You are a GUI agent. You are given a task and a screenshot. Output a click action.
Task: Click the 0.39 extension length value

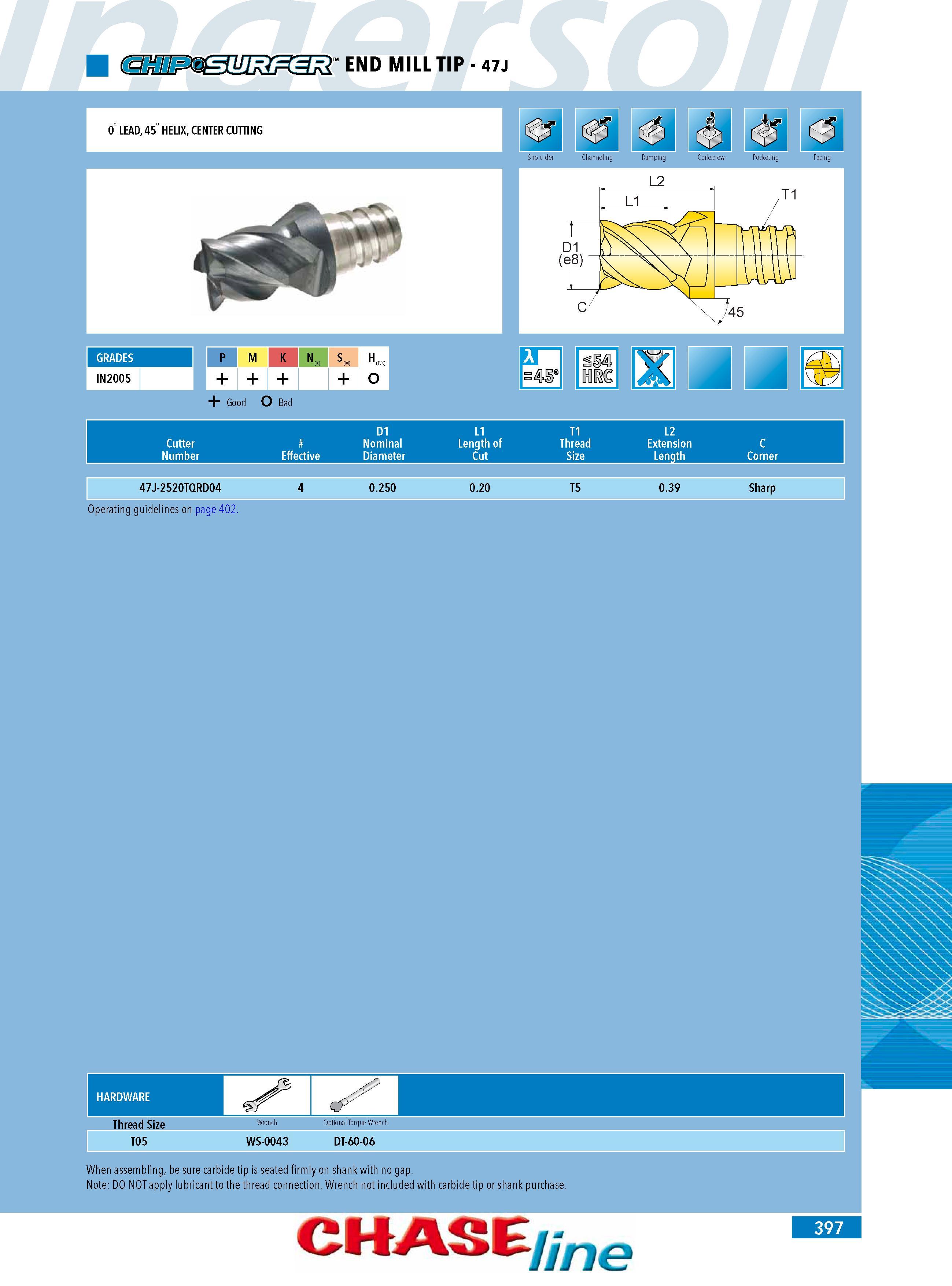pyautogui.click(x=669, y=488)
